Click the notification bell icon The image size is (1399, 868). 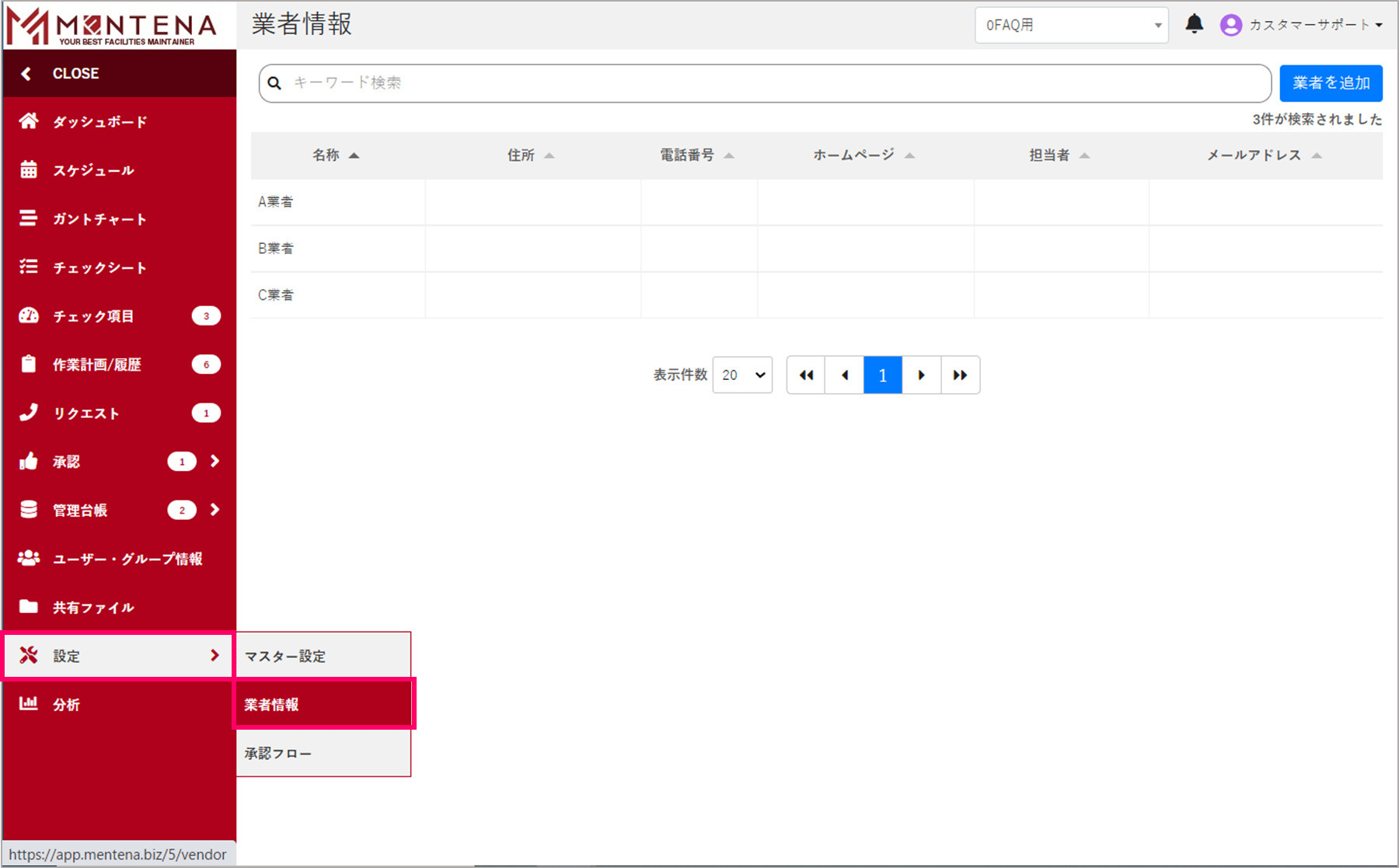1194,25
